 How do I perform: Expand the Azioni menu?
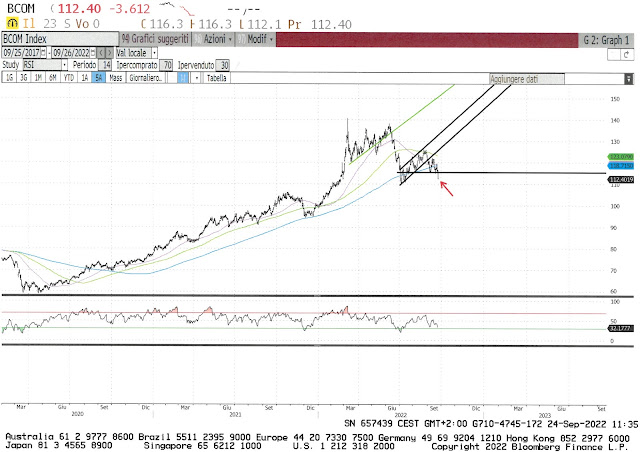[213, 39]
